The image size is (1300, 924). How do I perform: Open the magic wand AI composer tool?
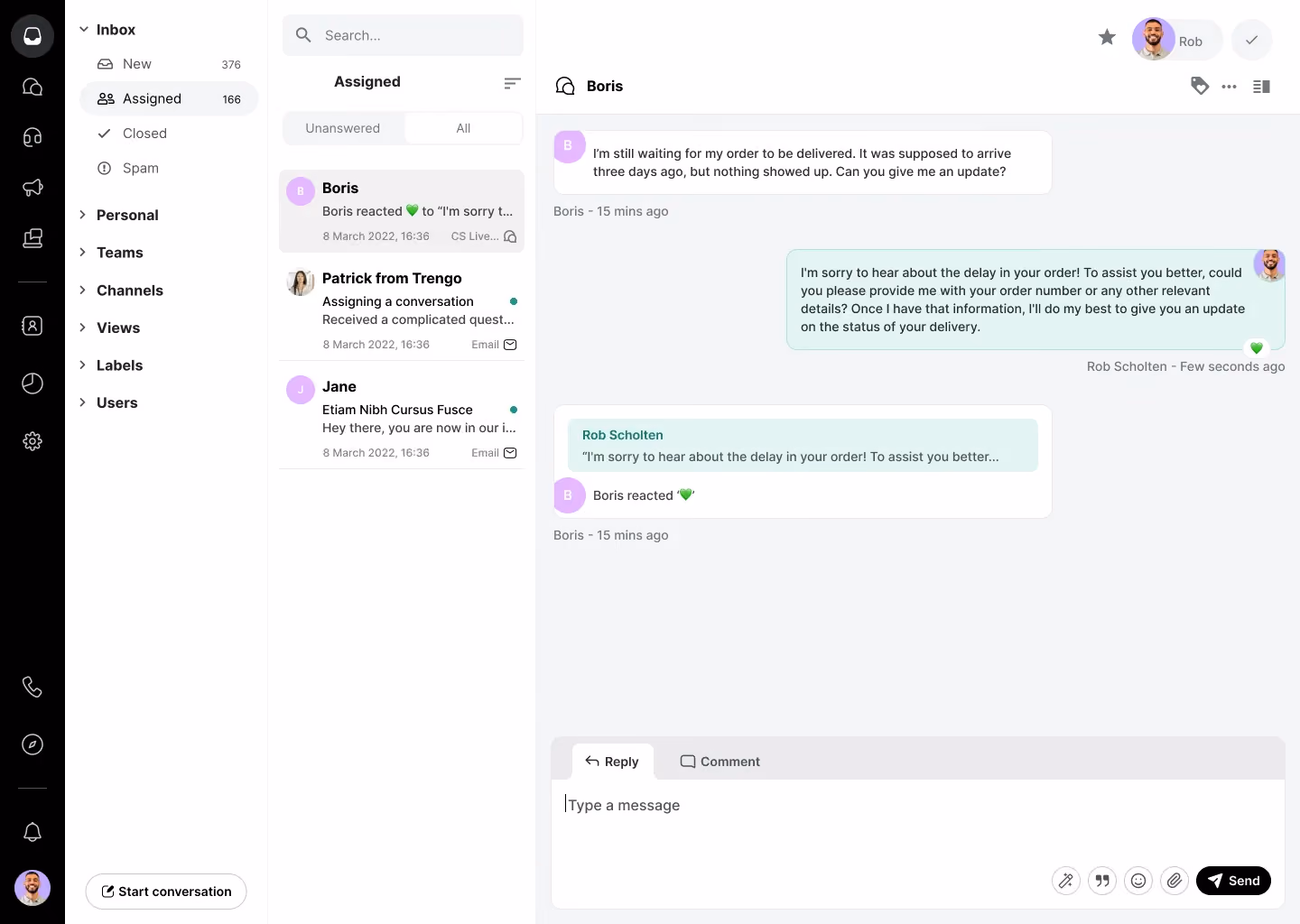(x=1066, y=881)
